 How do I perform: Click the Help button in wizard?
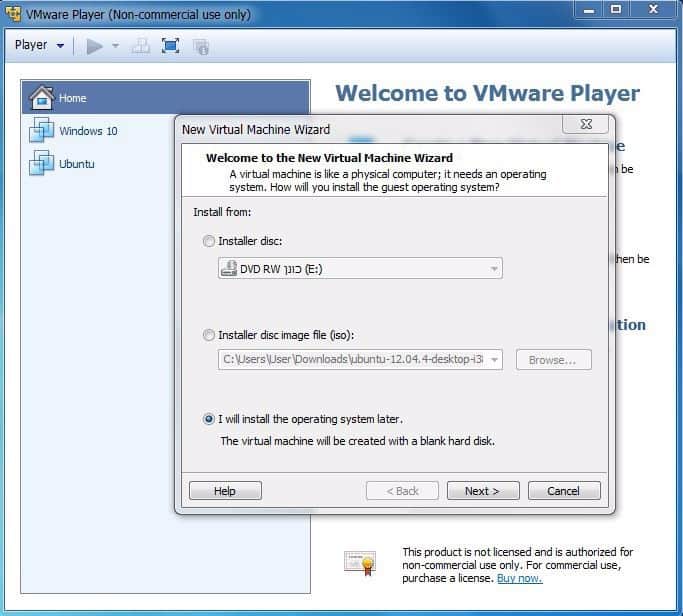225,491
